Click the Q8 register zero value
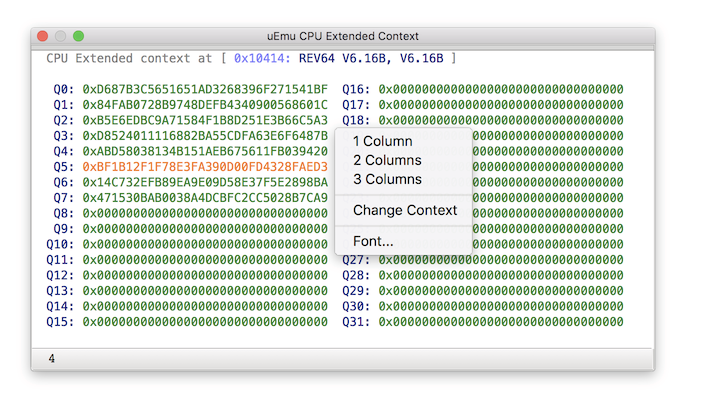This screenshot has height=412, width=702. tap(205, 213)
